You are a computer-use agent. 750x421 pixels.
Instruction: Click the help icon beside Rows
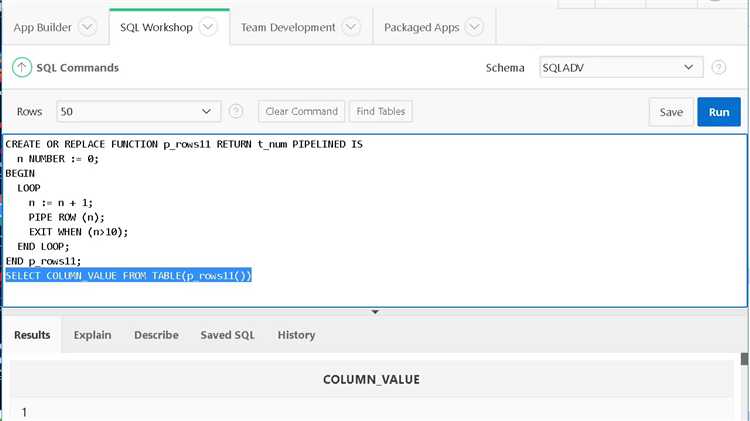pyautogui.click(x=236, y=111)
